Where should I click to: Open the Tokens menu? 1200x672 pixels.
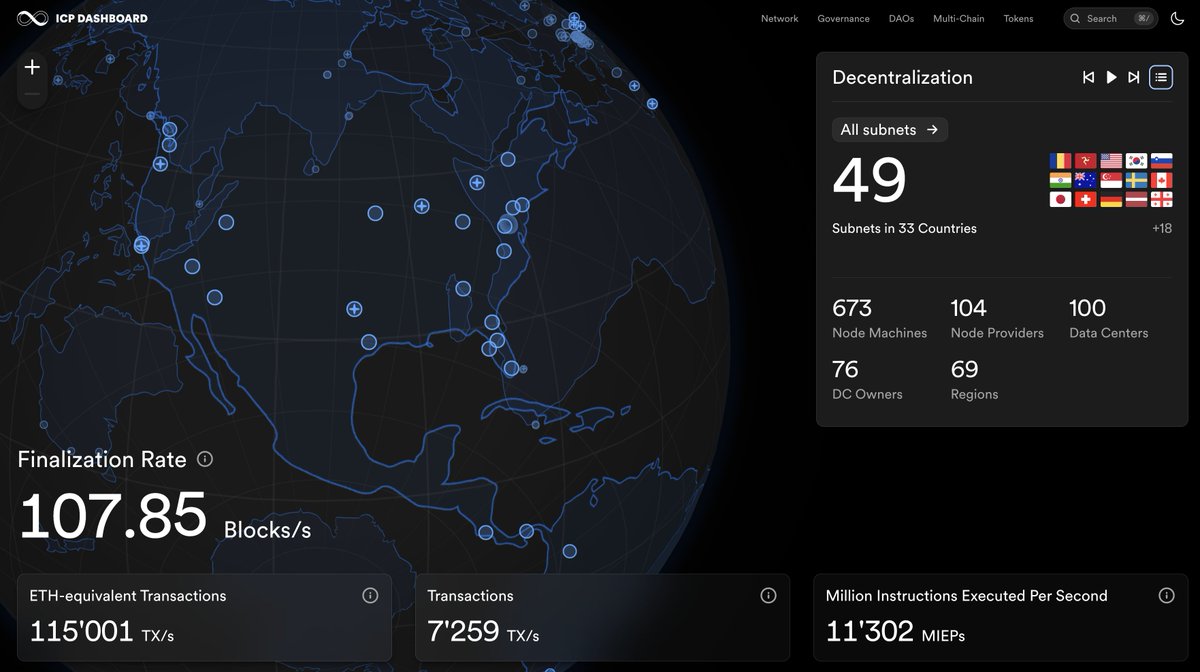(x=1018, y=18)
